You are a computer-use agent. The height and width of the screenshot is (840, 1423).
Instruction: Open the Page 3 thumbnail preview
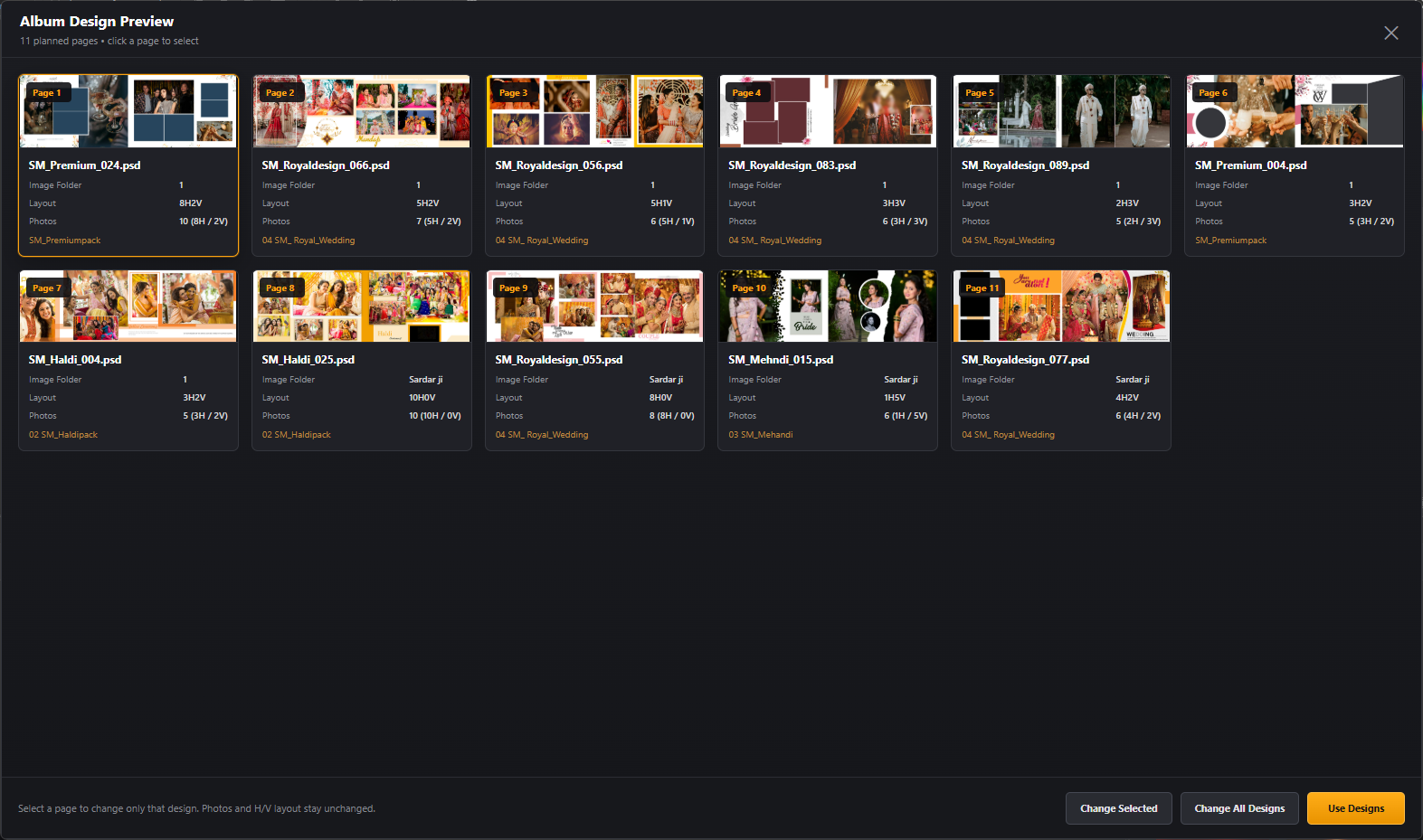tap(594, 111)
